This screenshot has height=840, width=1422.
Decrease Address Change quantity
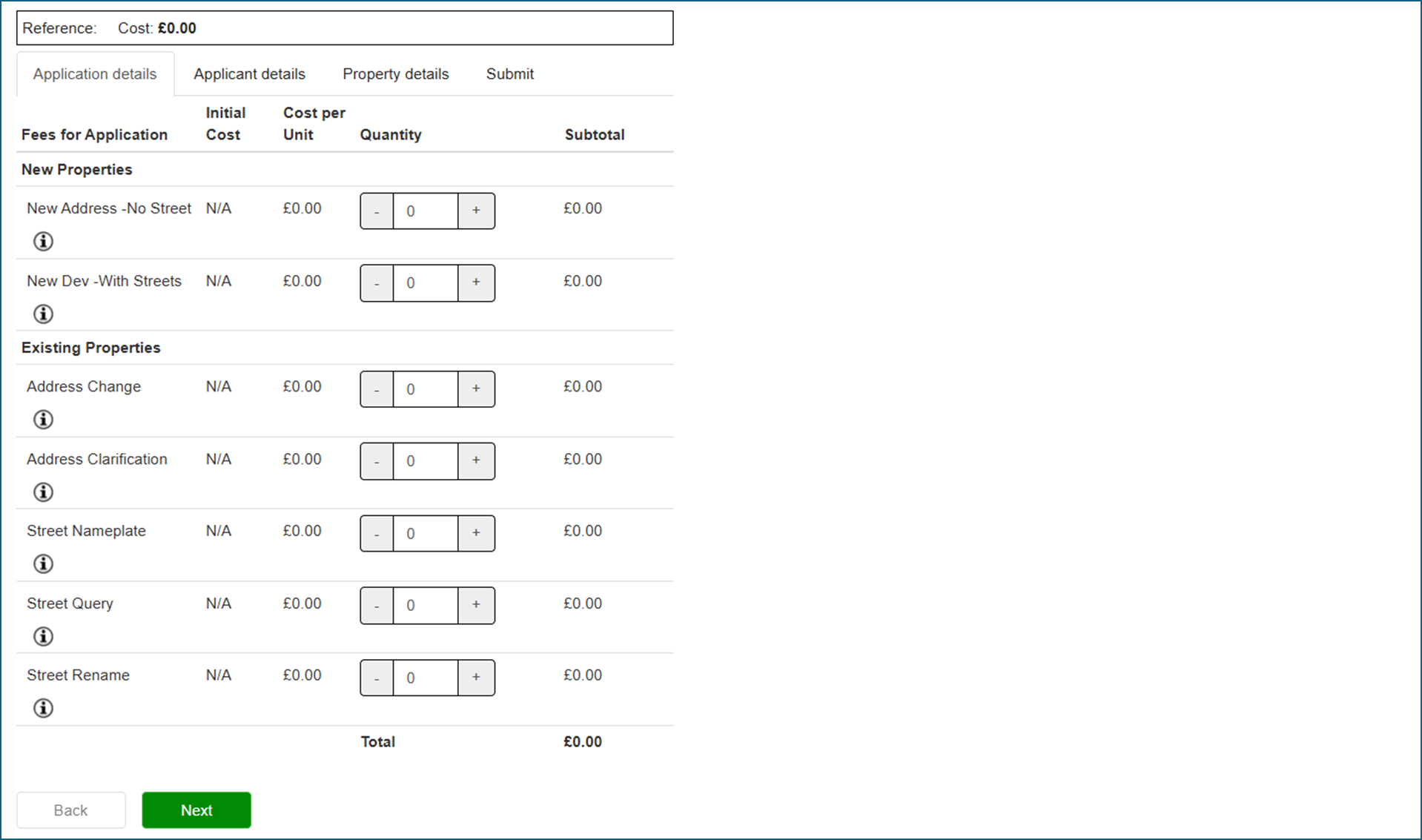[377, 389]
